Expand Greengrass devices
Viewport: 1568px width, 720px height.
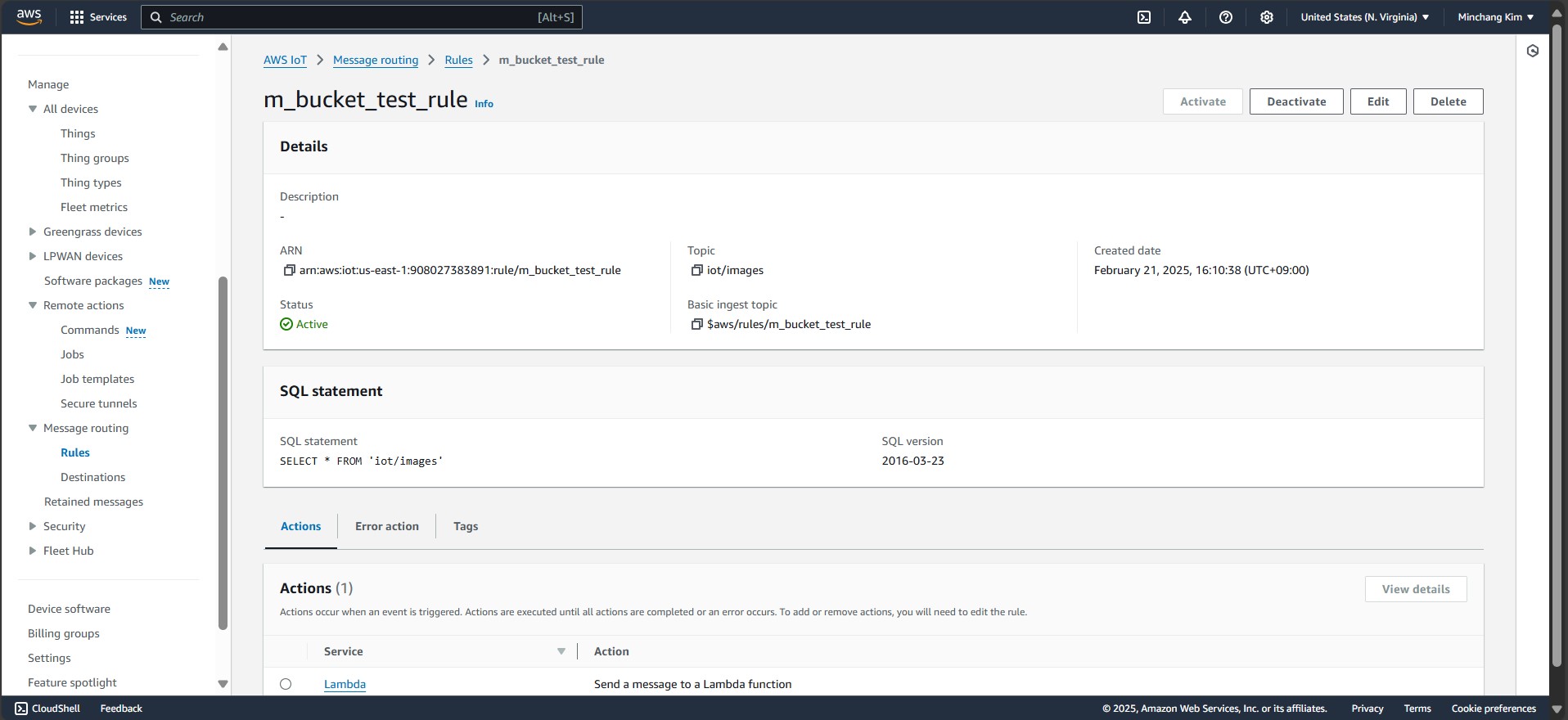33,232
